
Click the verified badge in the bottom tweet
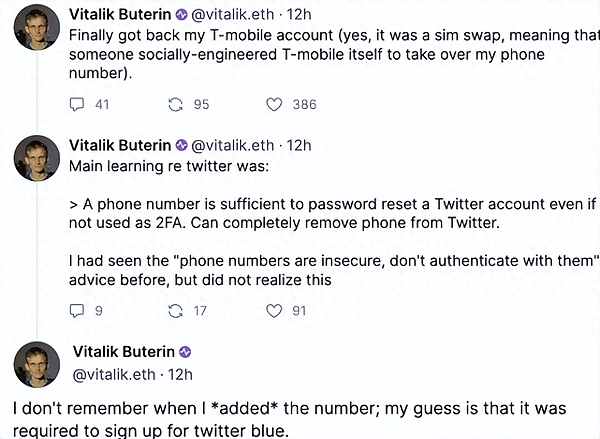[185, 352]
